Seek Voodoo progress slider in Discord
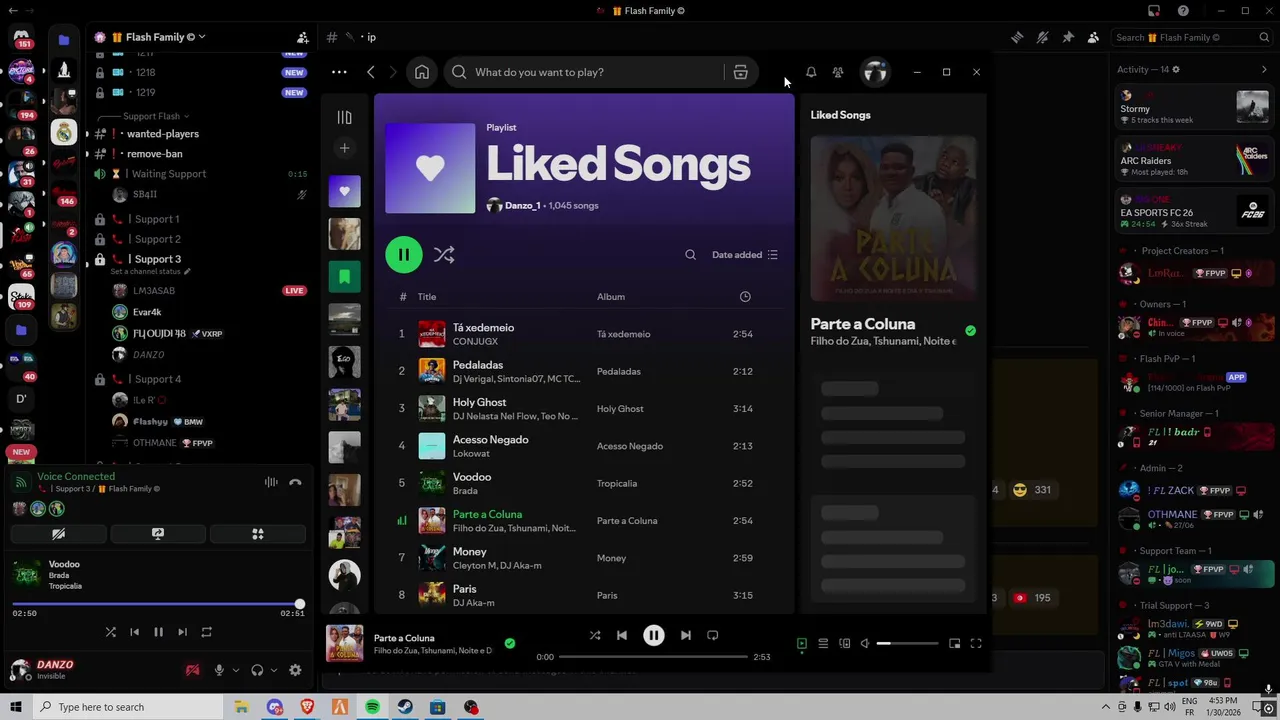Image resolution: width=1280 pixels, height=720 pixels. click(x=157, y=605)
